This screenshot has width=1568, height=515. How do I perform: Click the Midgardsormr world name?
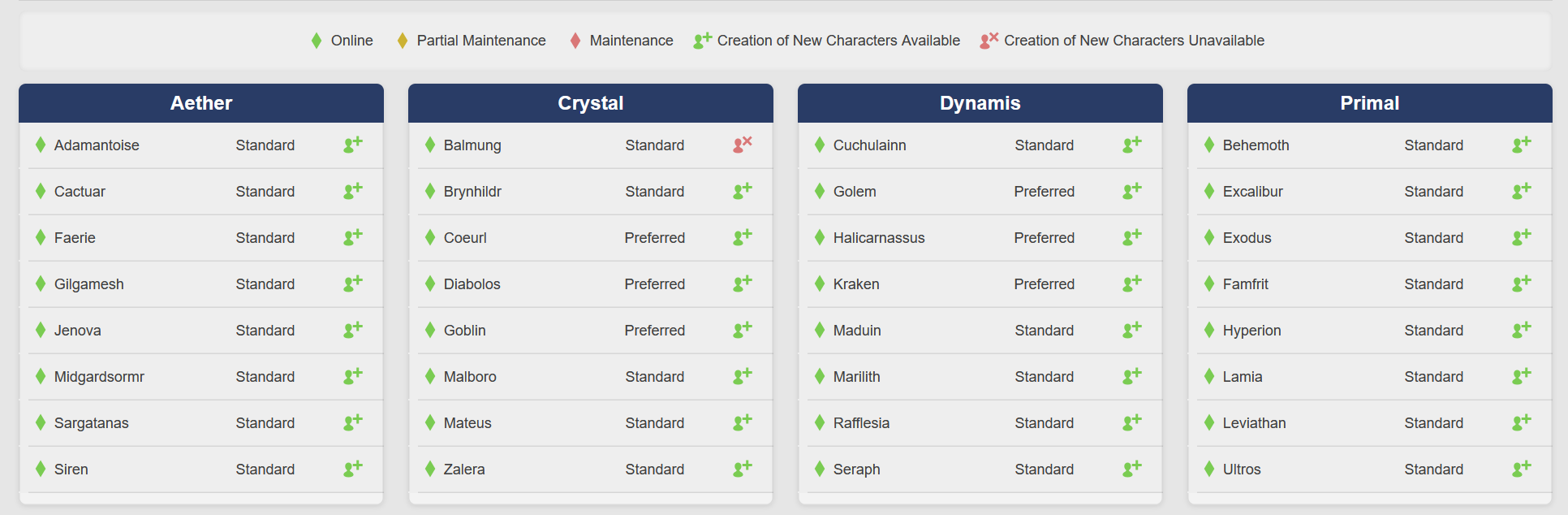[x=99, y=377]
